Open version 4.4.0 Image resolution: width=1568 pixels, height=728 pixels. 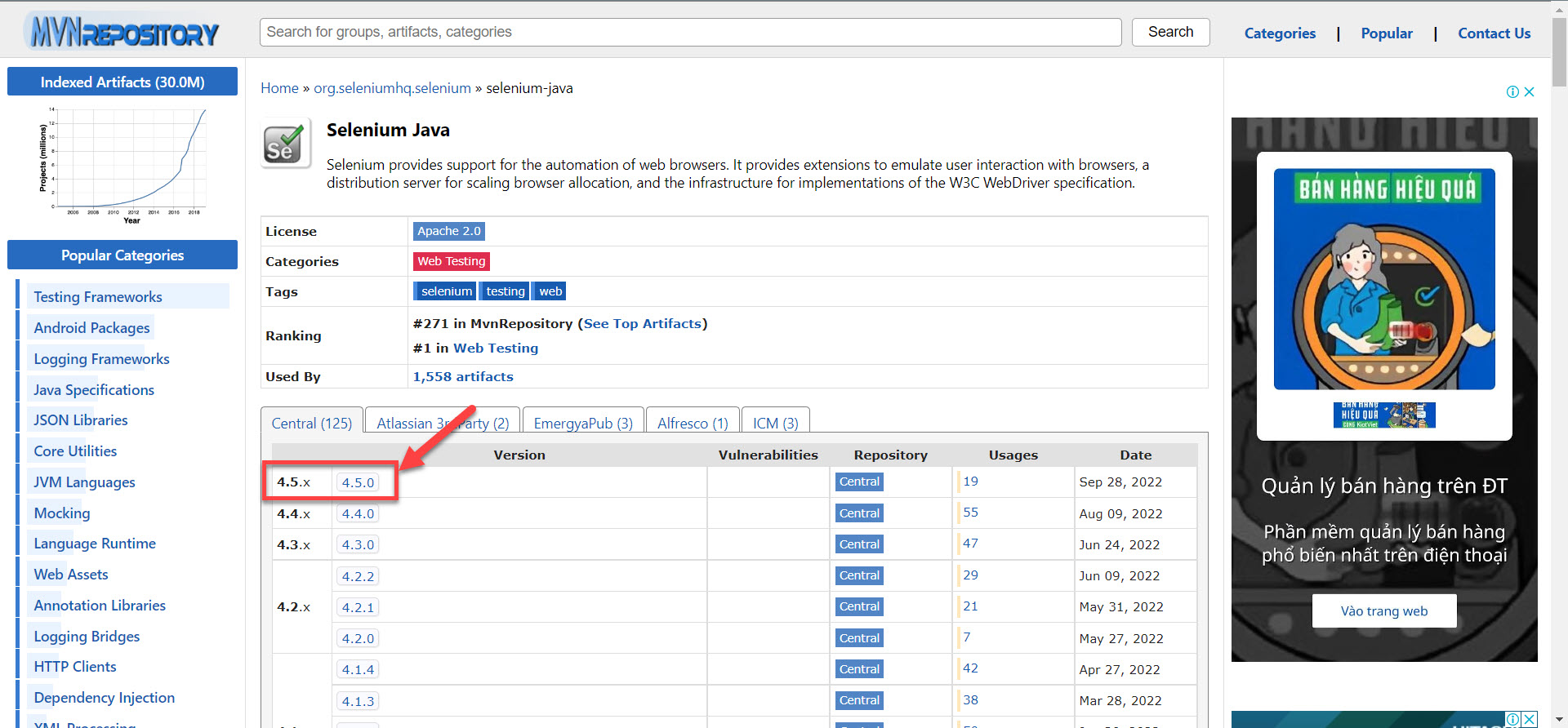click(358, 514)
